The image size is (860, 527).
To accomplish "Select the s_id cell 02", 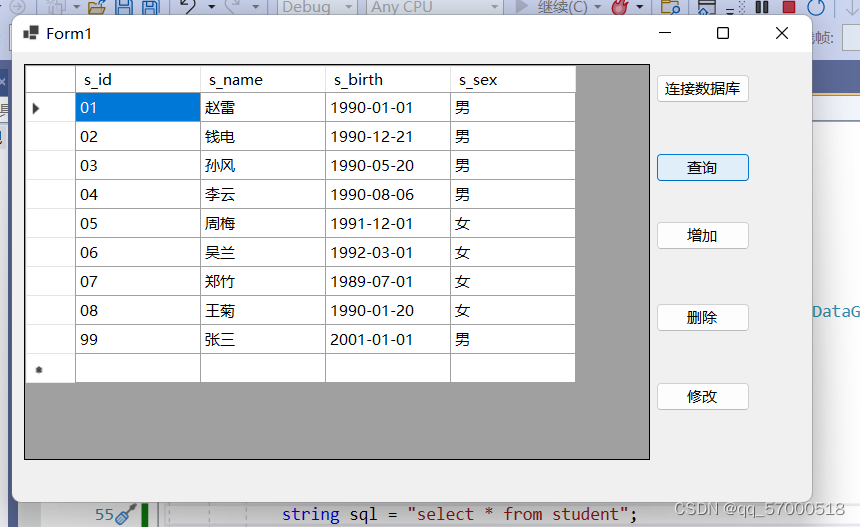I will (138, 137).
